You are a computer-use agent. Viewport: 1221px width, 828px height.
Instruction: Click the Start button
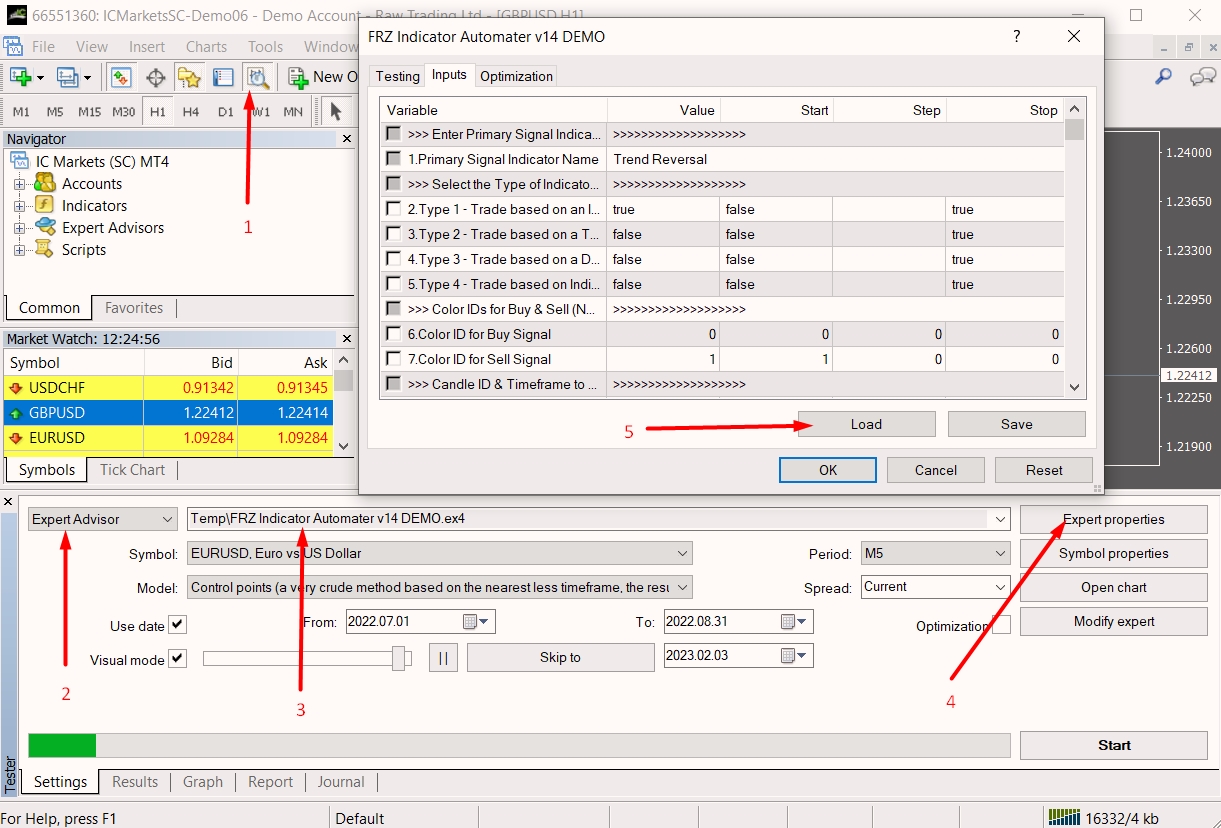click(x=1114, y=745)
